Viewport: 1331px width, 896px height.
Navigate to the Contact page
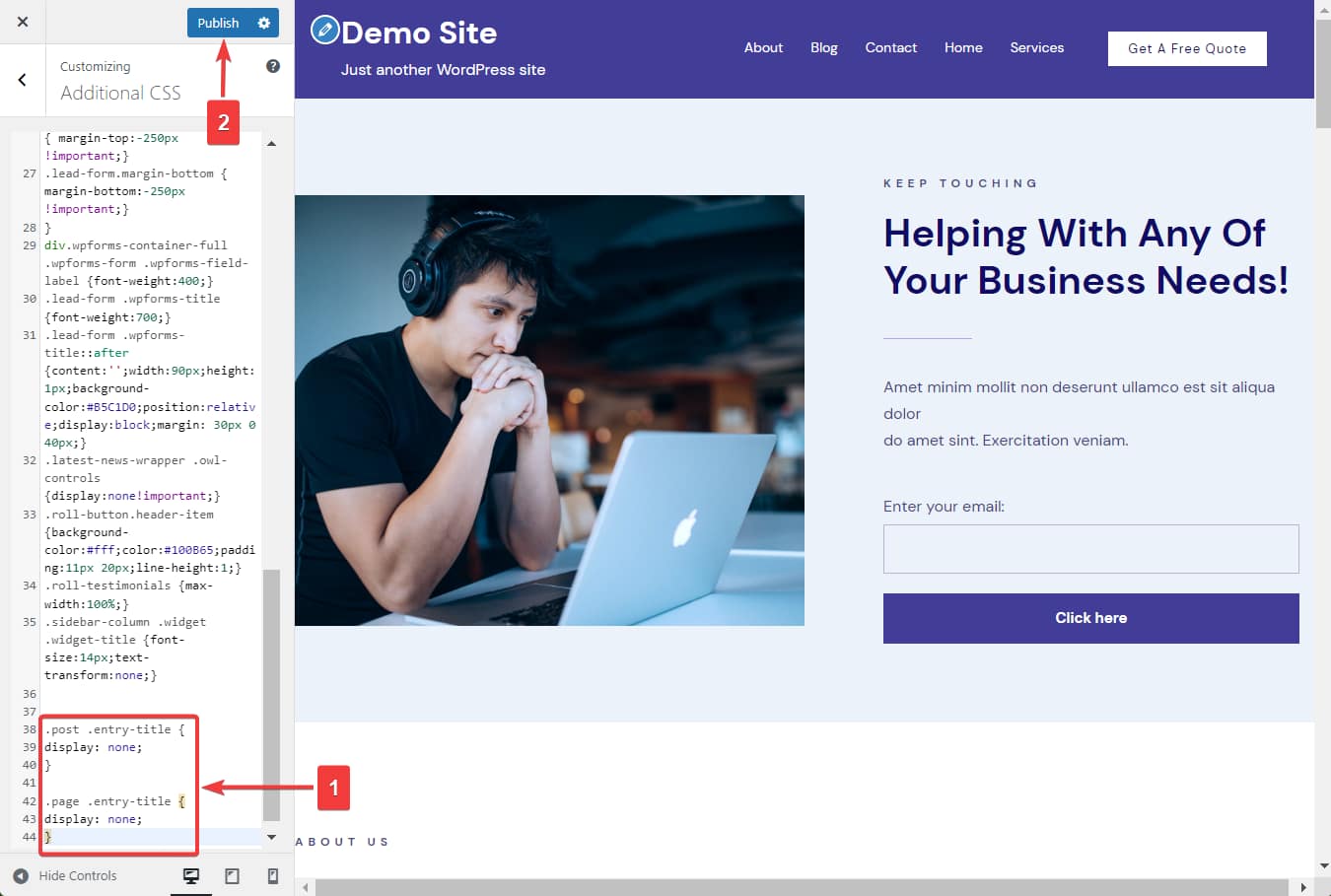(x=890, y=47)
